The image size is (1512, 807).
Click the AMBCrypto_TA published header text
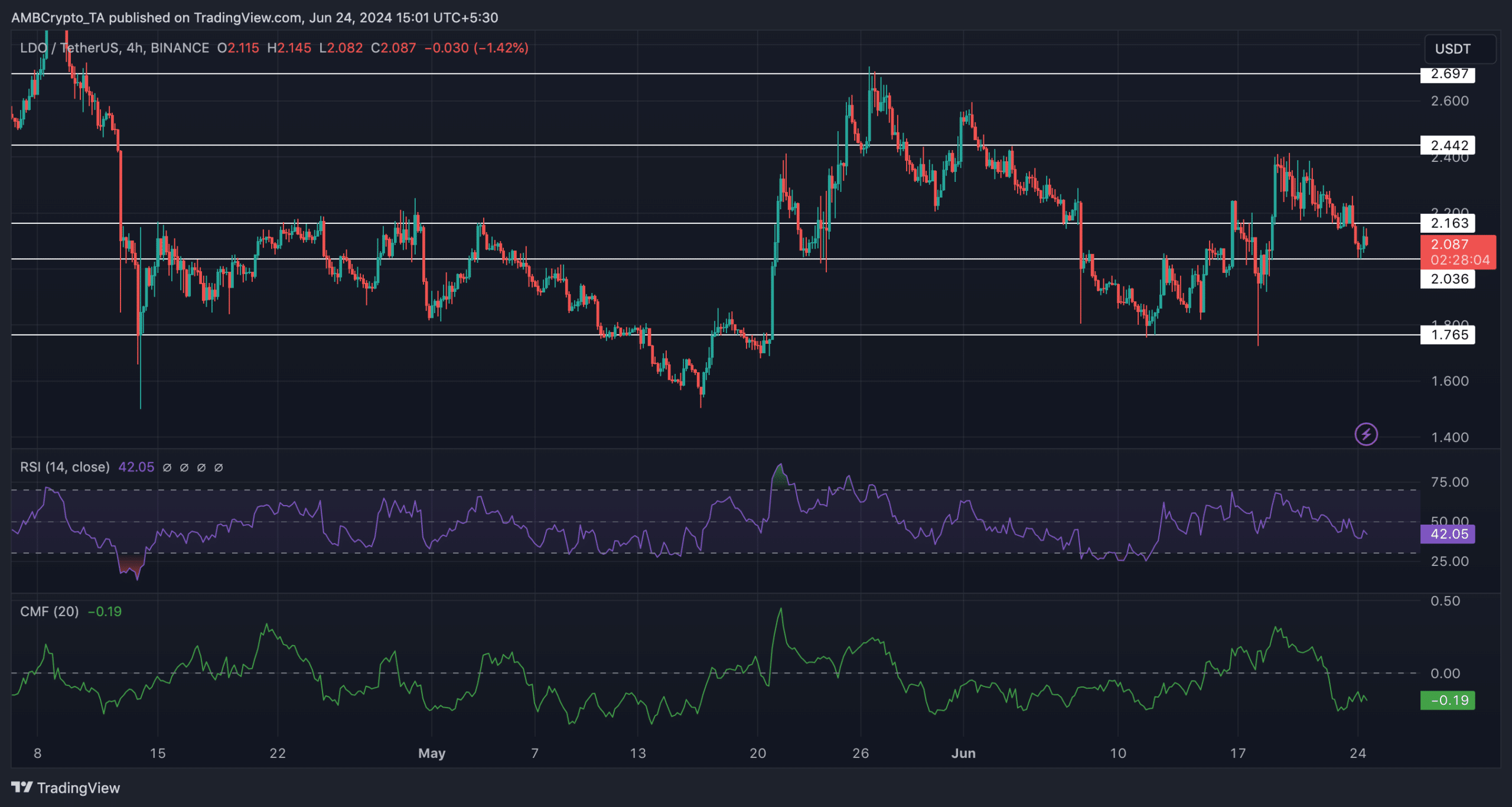pos(255,18)
